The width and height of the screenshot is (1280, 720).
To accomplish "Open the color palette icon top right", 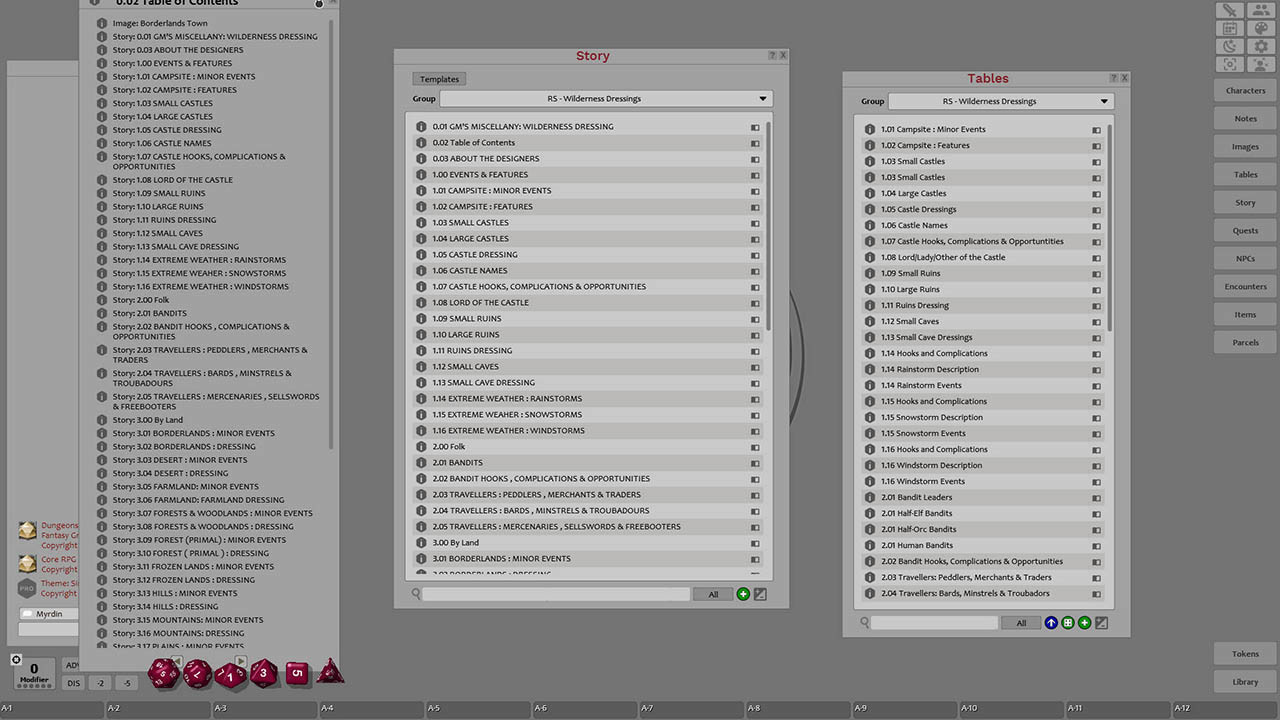I will (x=1260, y=28).
